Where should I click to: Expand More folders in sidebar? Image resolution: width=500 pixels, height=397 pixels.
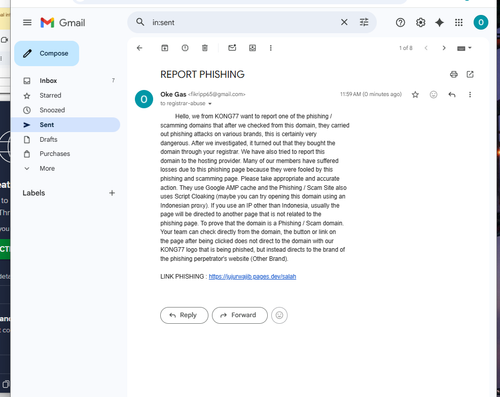coord(66,168)
